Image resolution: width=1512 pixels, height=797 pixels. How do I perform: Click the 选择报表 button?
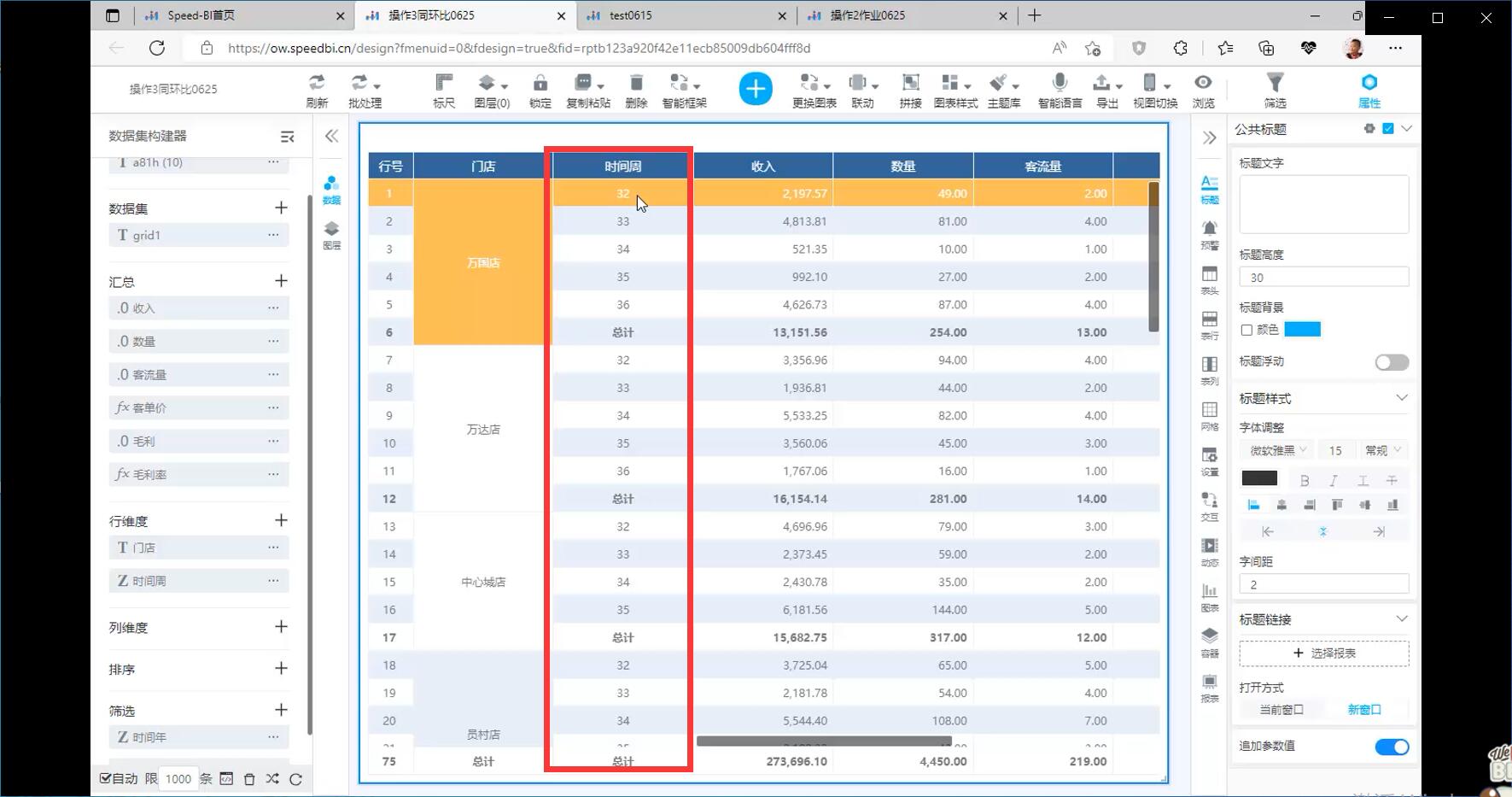[1324, 653]
